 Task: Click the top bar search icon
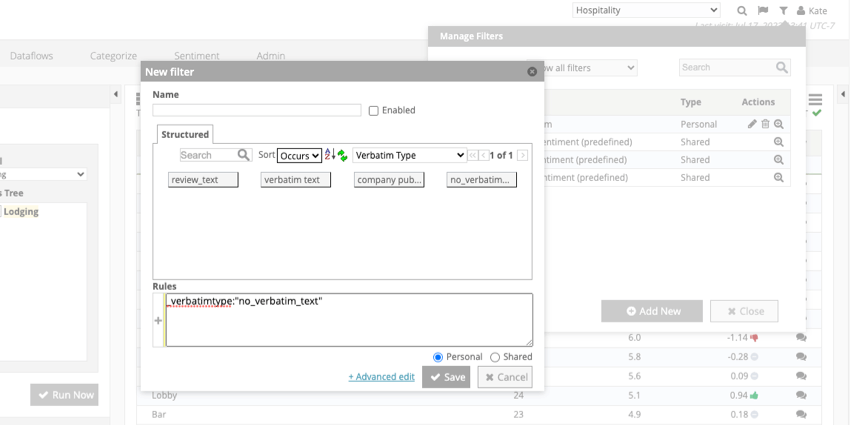click(742, 10)
